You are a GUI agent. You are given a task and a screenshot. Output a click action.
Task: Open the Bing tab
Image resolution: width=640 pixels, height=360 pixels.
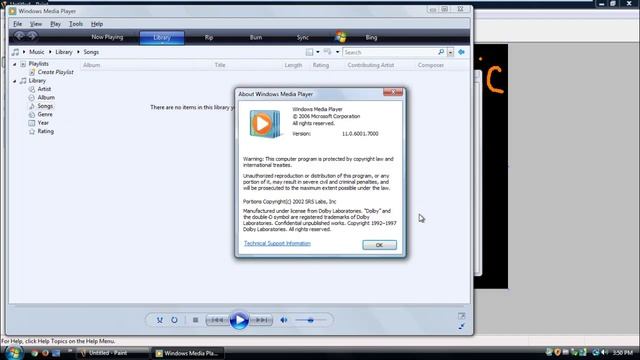(x=371, y=37)
